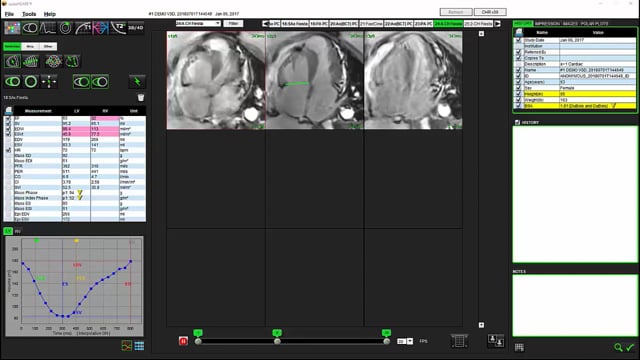The image size is (640, 360).
Task: Select the RV tab above the volume curve
Action: (18, 231)
